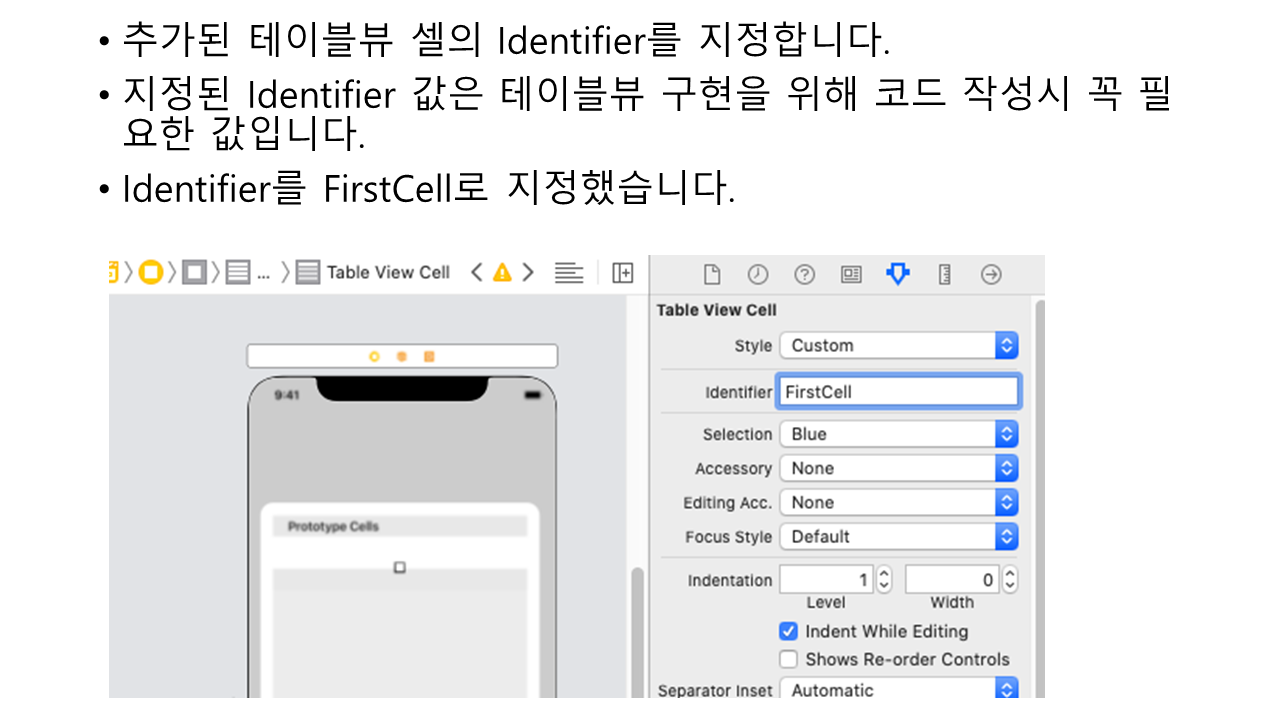Open the Identity inspector tab

click(851, 274)
